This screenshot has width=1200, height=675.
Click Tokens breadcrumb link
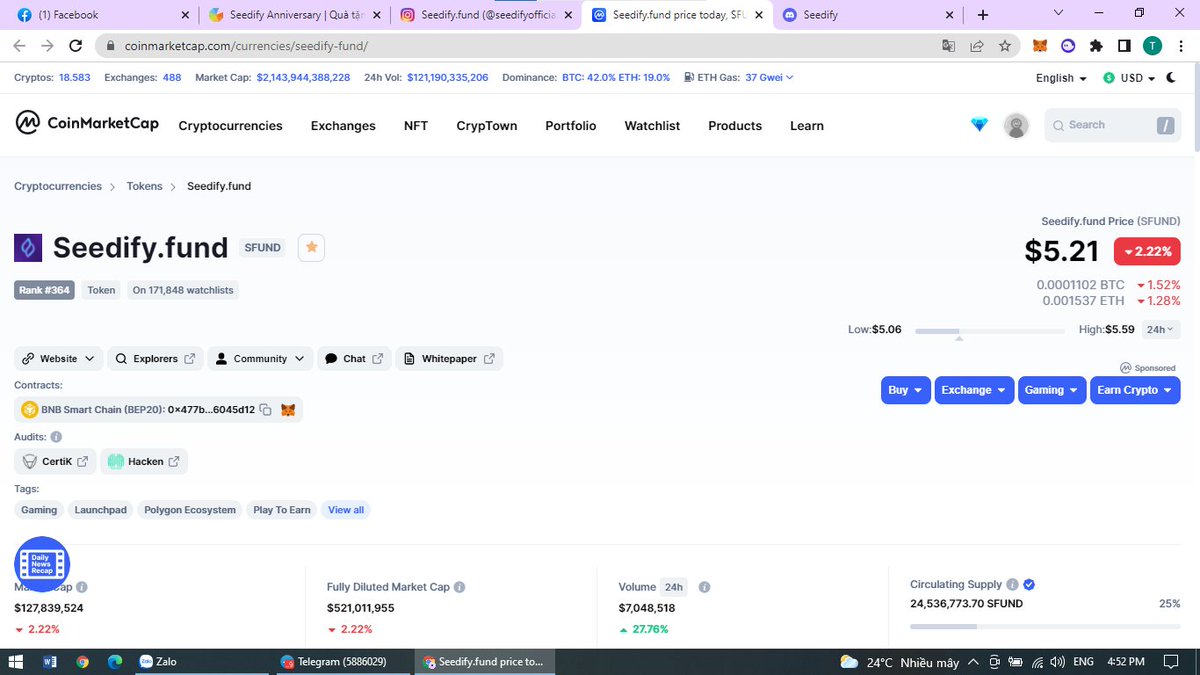144,186
